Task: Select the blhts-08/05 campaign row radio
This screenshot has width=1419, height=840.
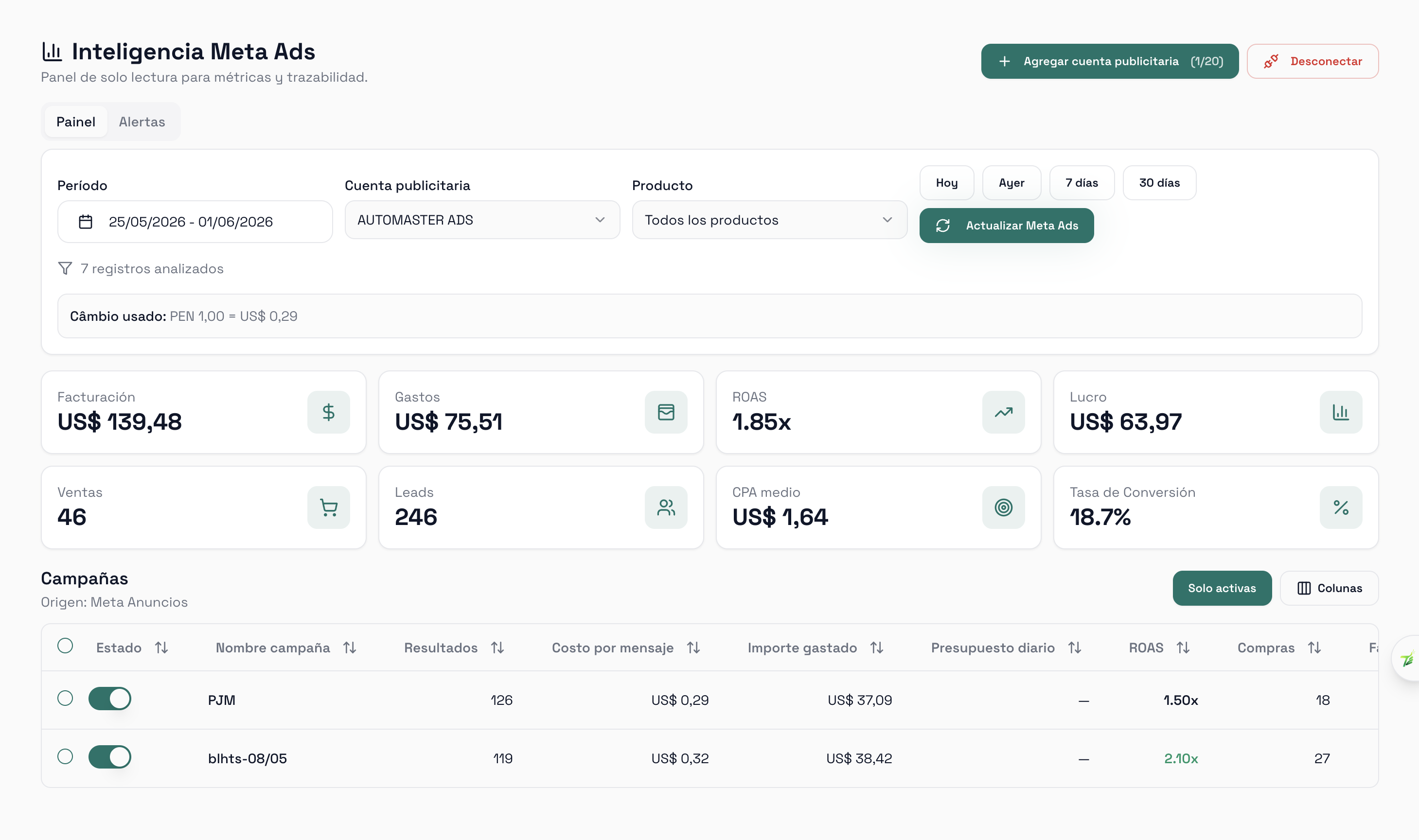Action: tap(65, 757)
